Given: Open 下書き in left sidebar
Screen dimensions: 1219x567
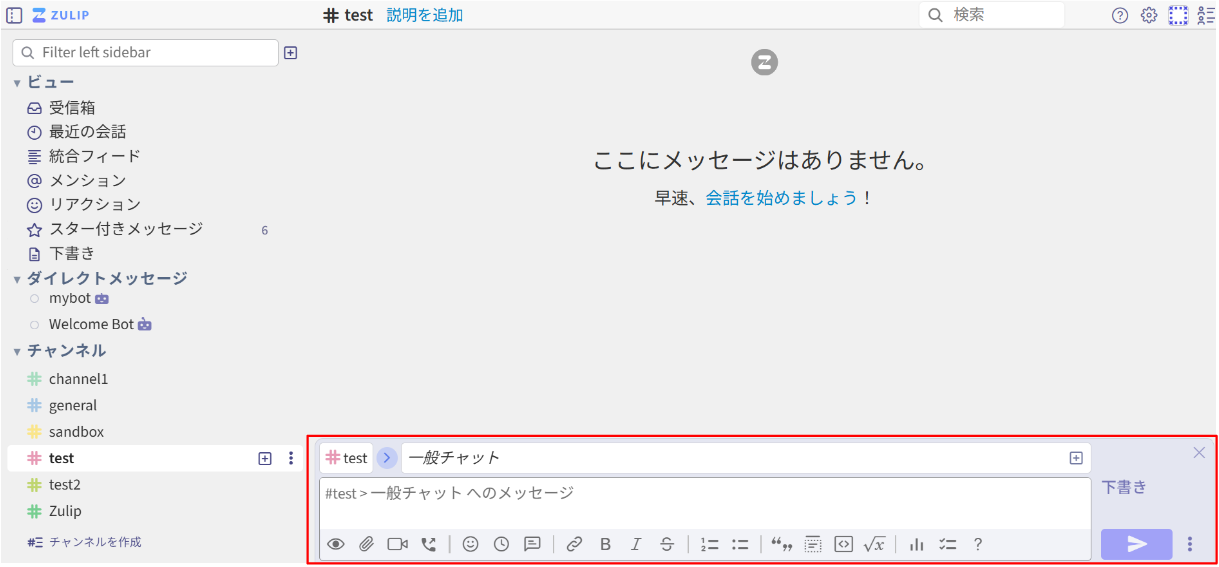Looking at the screenshot, I should [x=72, y=253].
